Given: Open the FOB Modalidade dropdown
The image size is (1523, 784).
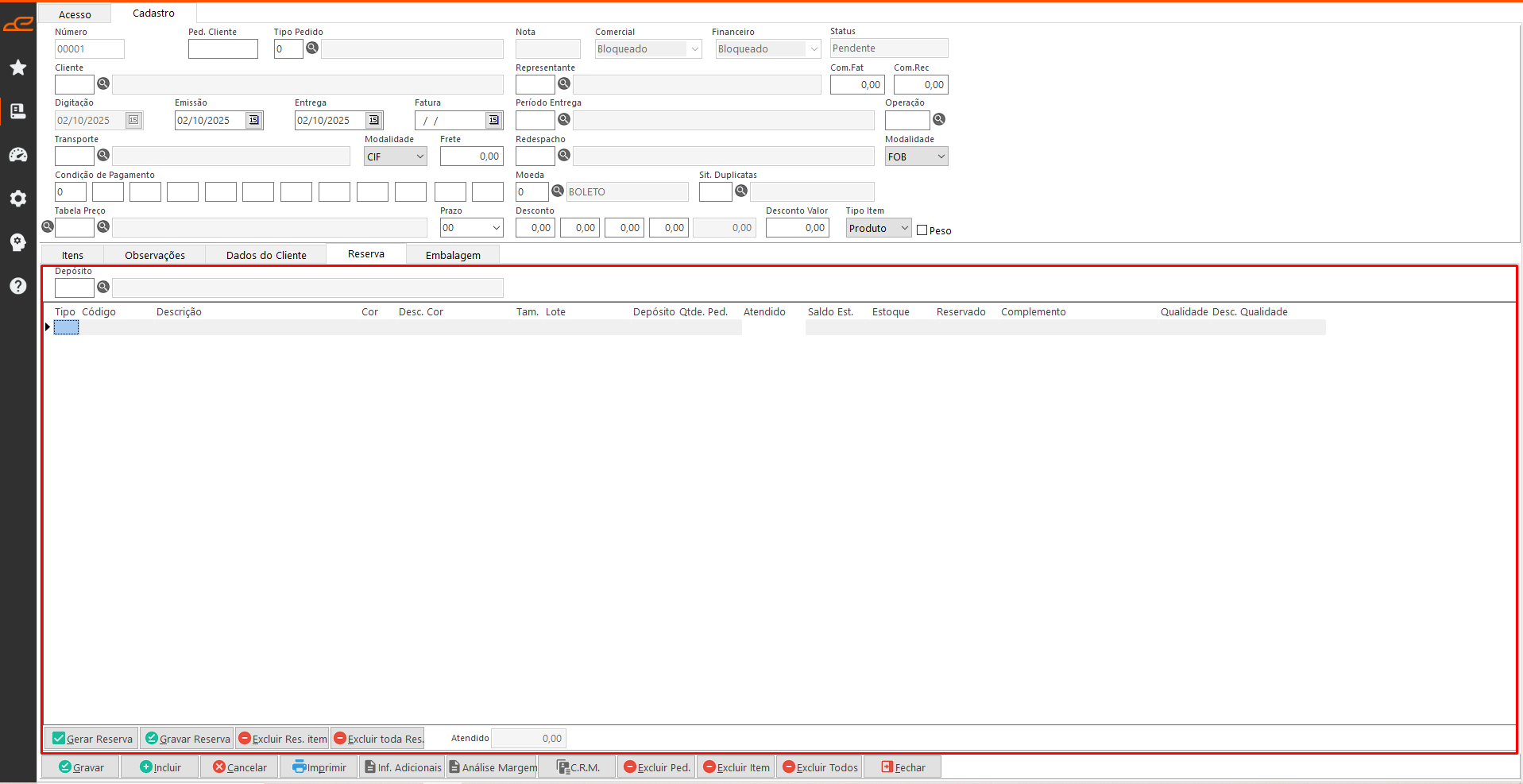Looking at the screenshot, I should 941,156.
